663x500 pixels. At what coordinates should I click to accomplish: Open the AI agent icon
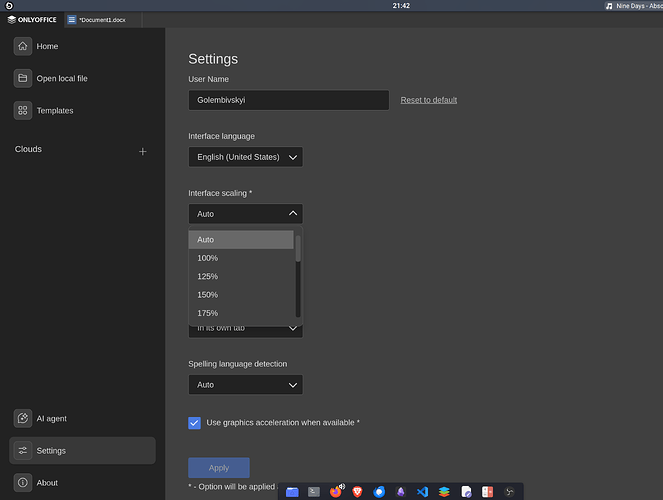pyautogui.click(x=22, y=418)
